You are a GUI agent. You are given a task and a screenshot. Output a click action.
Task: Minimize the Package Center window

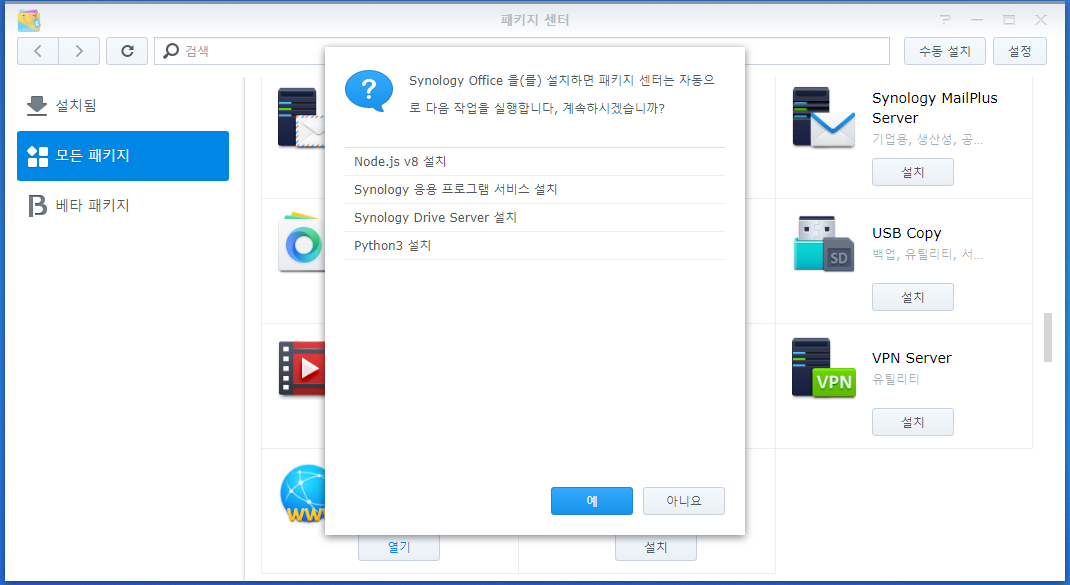click(977, 20)
